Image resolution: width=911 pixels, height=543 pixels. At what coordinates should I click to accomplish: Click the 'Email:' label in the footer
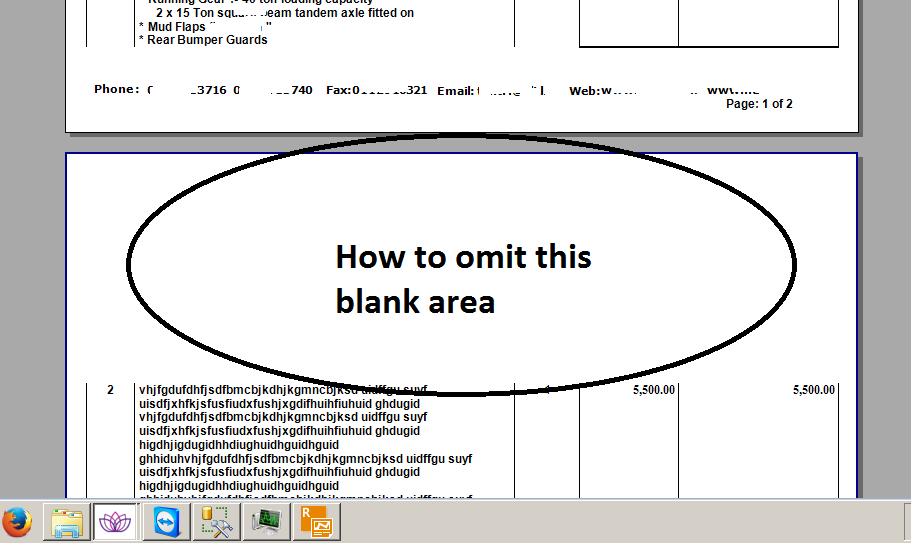pos(456,91)
